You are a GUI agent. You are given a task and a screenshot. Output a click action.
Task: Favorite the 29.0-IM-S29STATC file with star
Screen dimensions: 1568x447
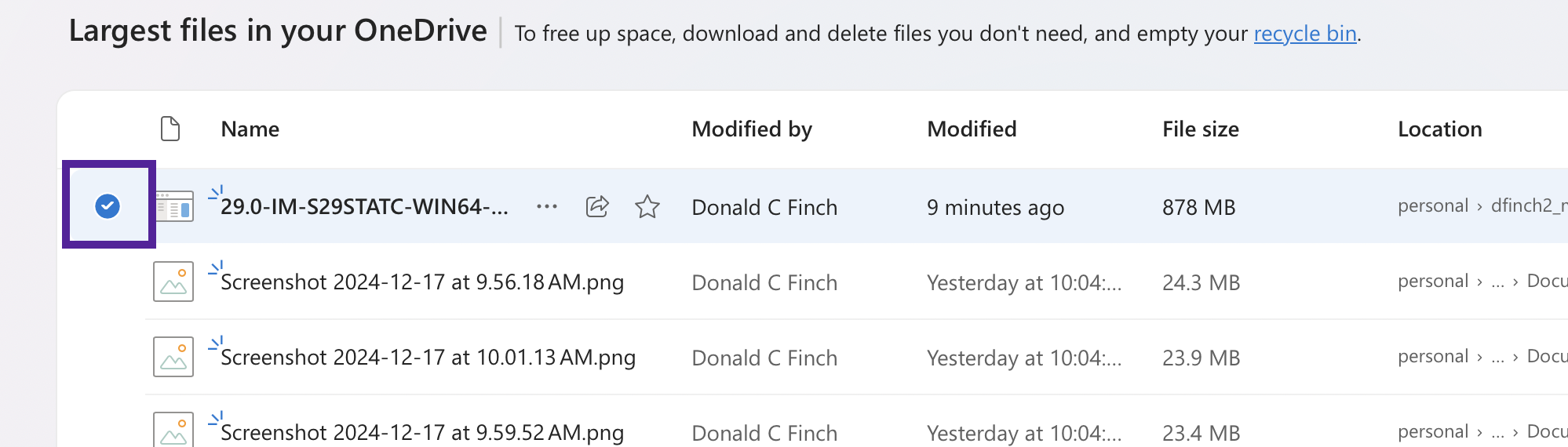tap(647, 207)
